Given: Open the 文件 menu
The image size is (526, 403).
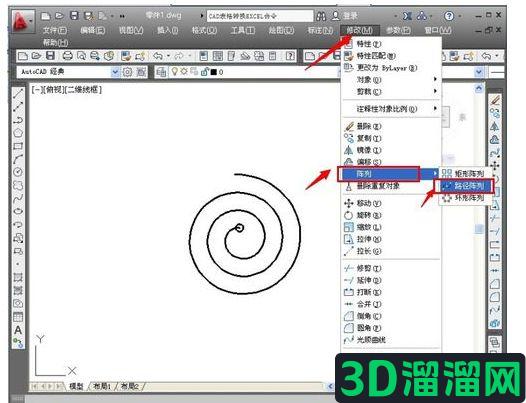Looking at the screenshot, I should click(55, 31).
